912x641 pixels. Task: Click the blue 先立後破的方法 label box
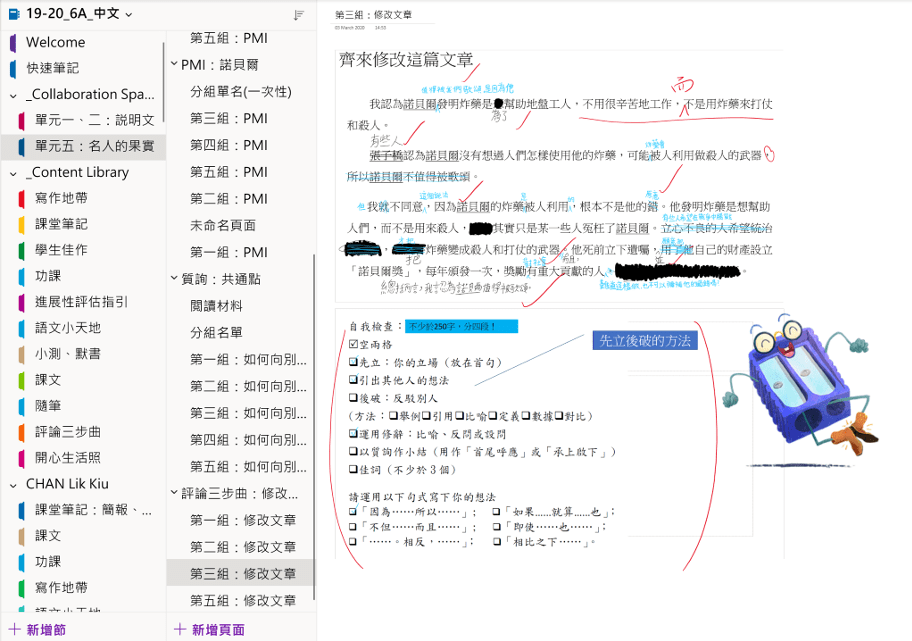click(644, 340)
